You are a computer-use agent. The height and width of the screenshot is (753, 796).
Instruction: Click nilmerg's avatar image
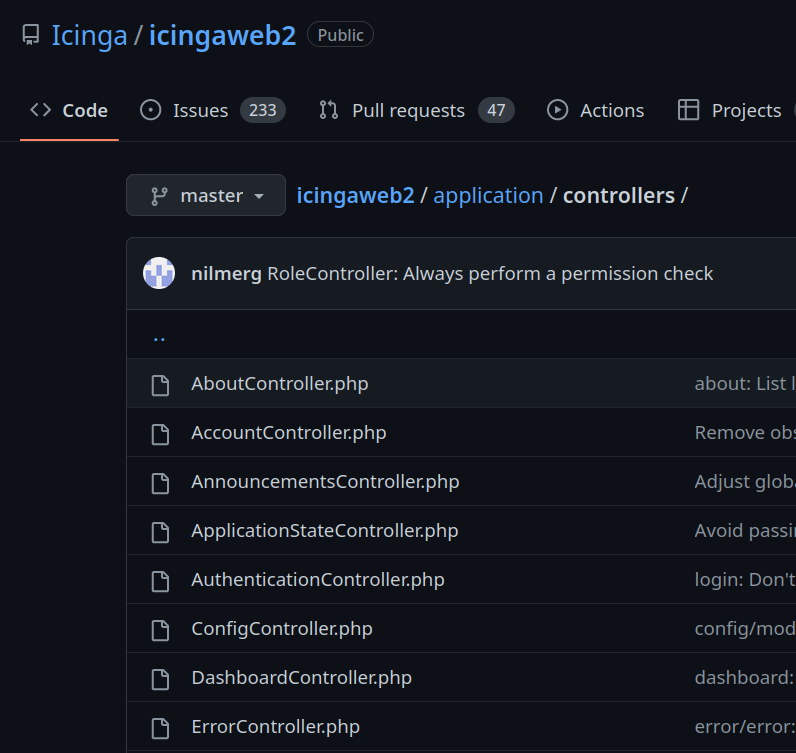click(159, 273)
